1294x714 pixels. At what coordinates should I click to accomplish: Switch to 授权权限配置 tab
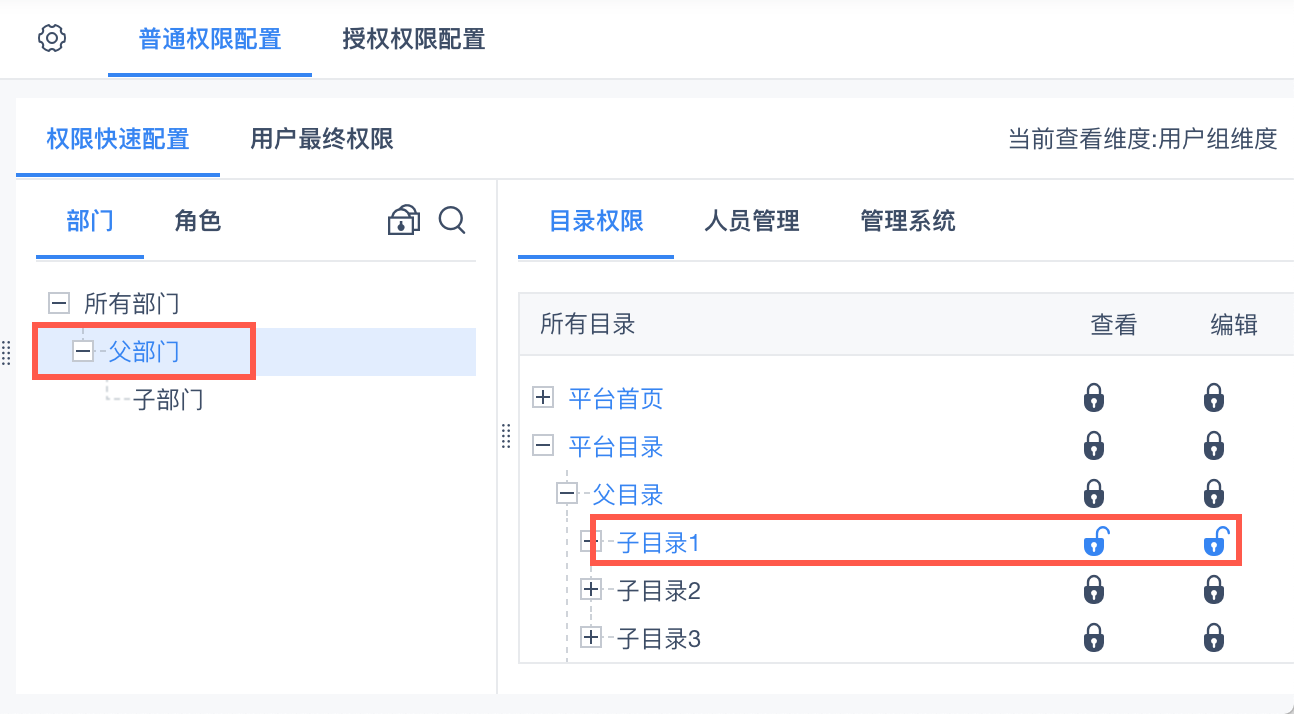[x=413, y=40]
